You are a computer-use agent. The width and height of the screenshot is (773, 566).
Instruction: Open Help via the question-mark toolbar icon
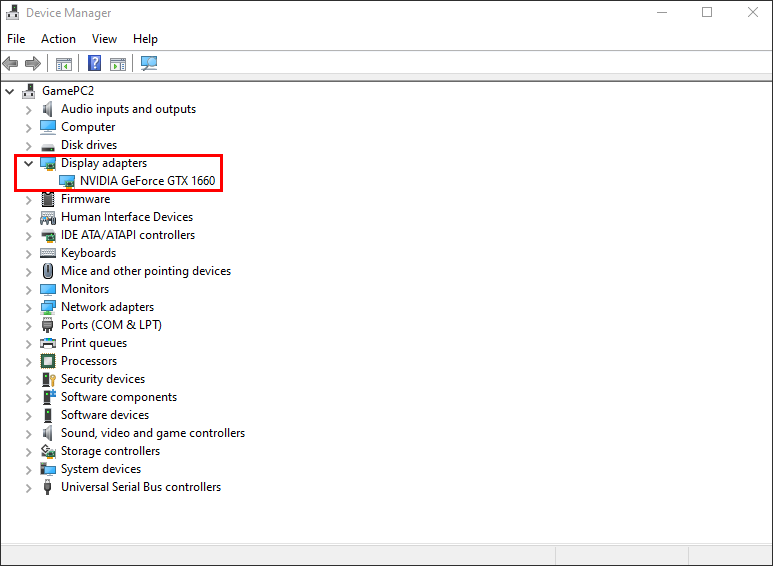pos(94,63)
